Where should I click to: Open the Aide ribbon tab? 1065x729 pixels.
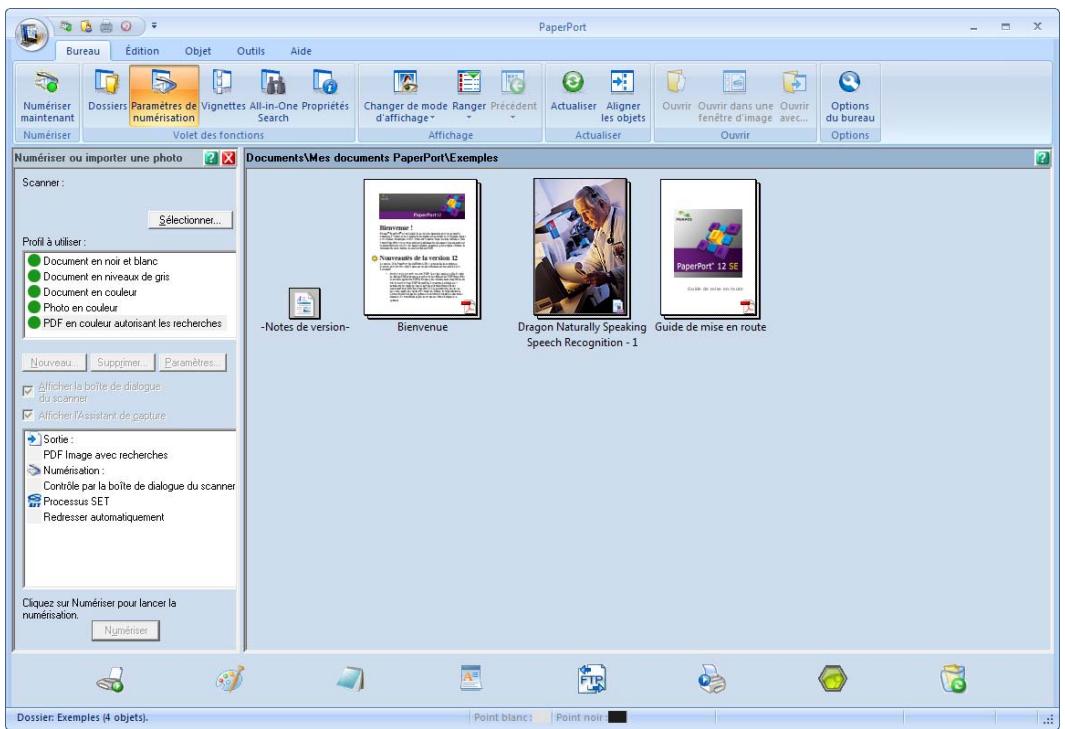(301, 51)
